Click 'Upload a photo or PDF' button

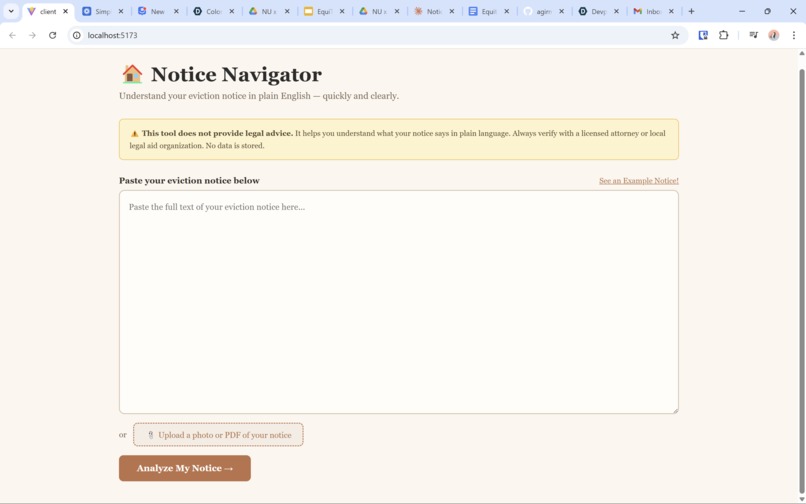click(x=218, y=435)
